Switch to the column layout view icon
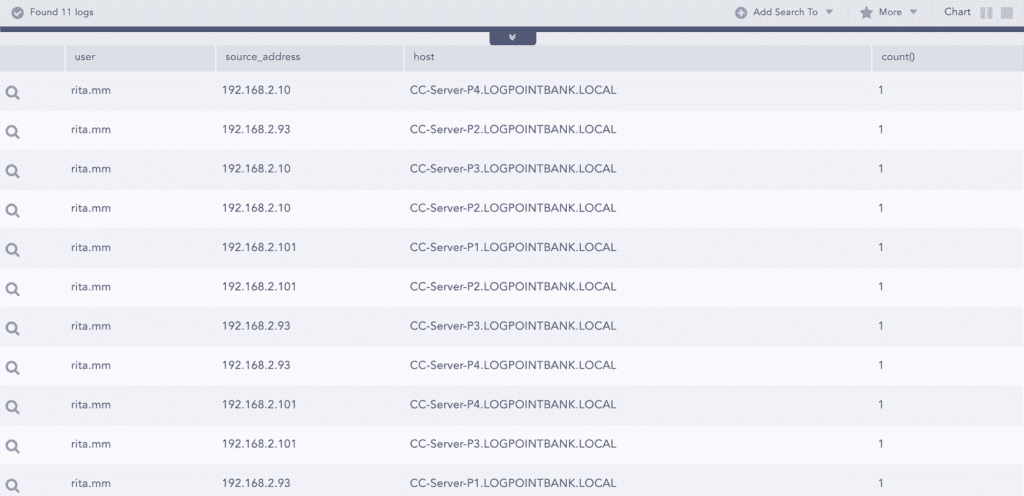 coord(986,13)
